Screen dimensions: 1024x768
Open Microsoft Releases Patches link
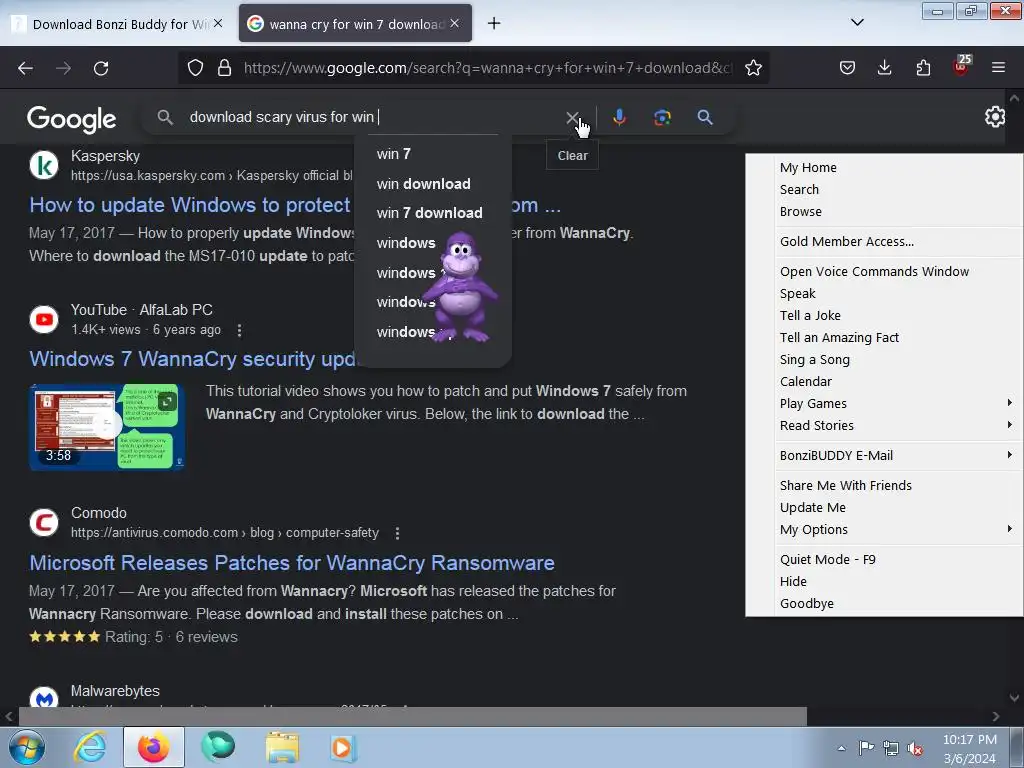tap(292, 563)
